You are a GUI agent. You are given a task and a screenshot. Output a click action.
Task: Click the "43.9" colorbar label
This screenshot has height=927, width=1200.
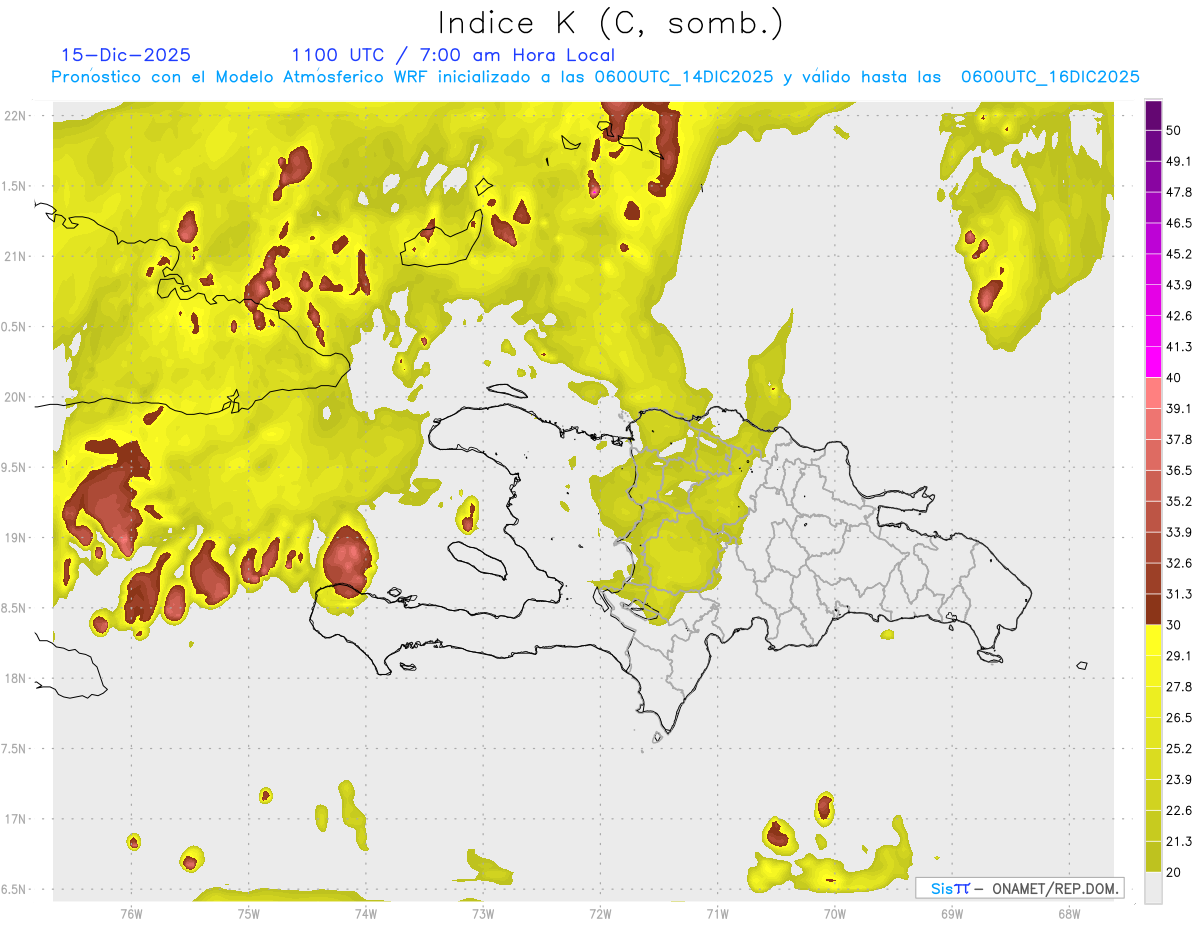click(x=1179, y=285)
